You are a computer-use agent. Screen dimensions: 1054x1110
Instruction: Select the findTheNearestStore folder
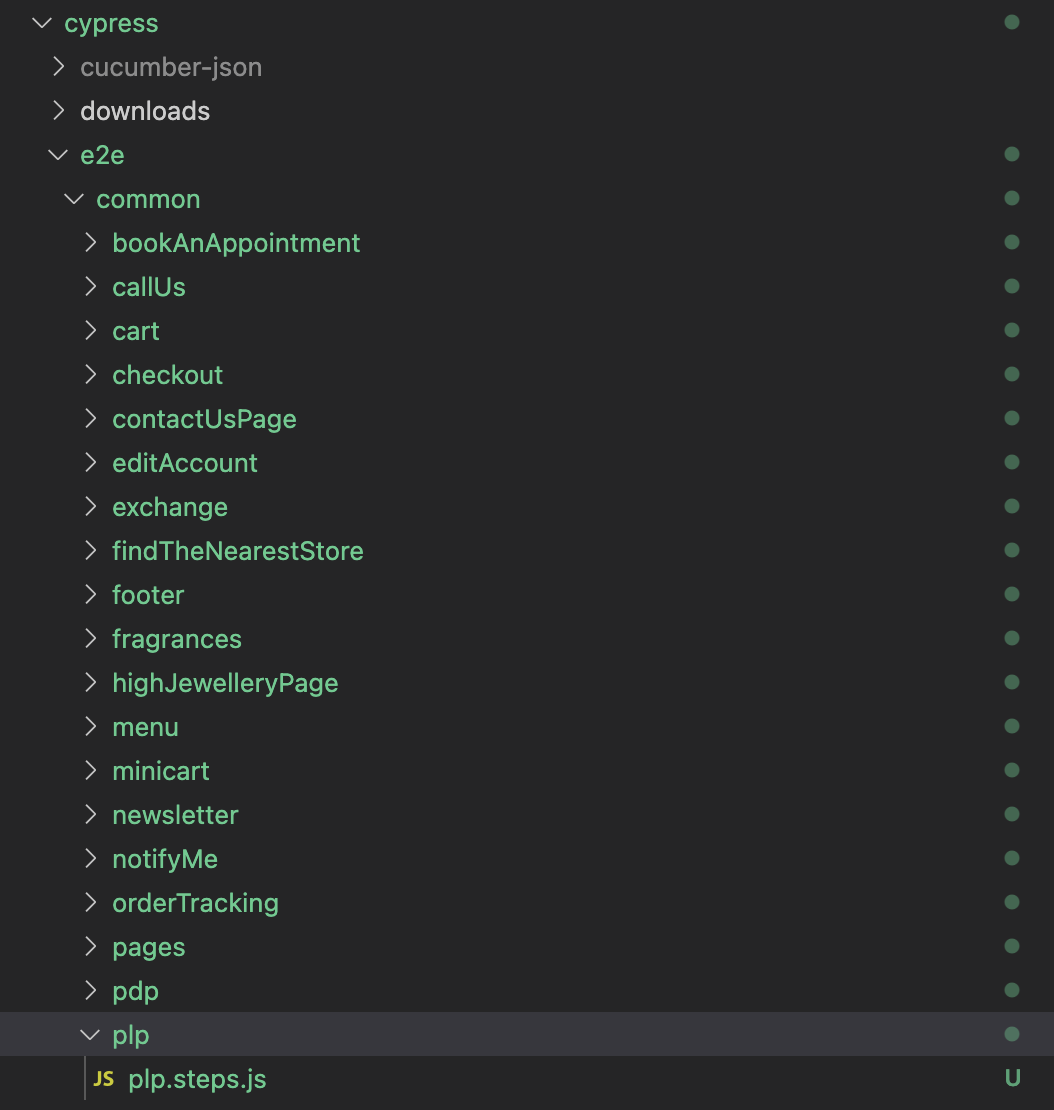237,550
